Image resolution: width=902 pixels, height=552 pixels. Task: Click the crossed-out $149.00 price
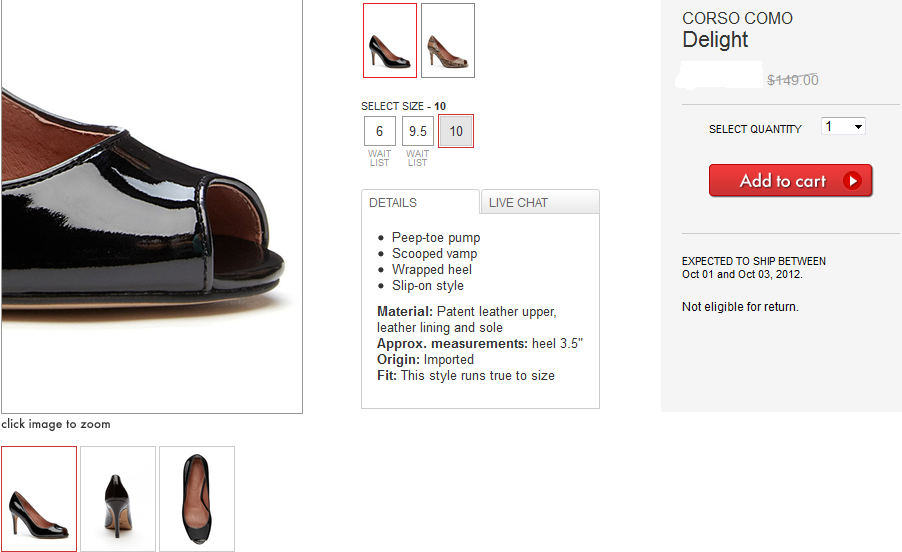click(792, 80)
